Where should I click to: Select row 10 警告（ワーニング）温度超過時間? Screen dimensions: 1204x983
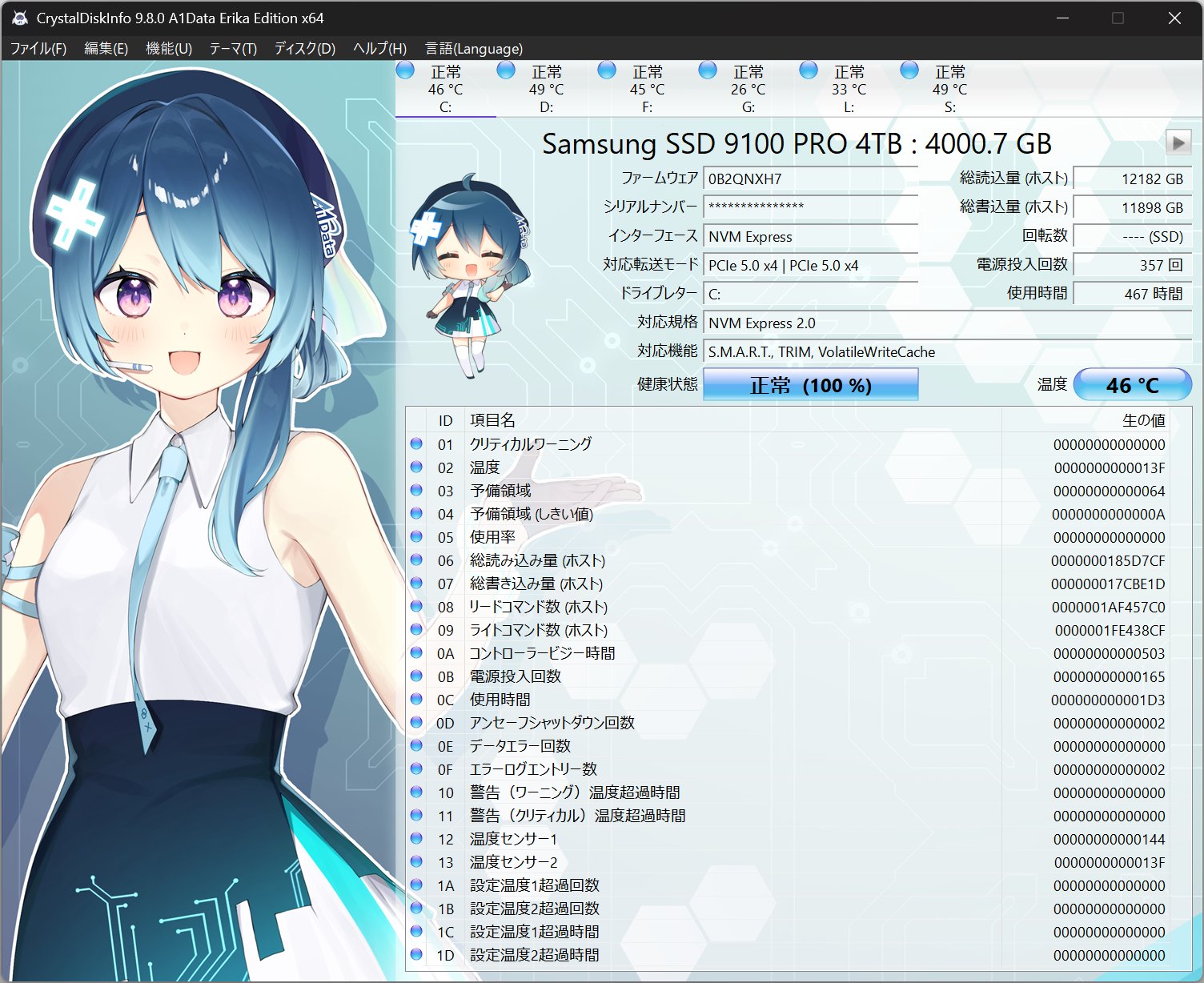tap(788, 792)
